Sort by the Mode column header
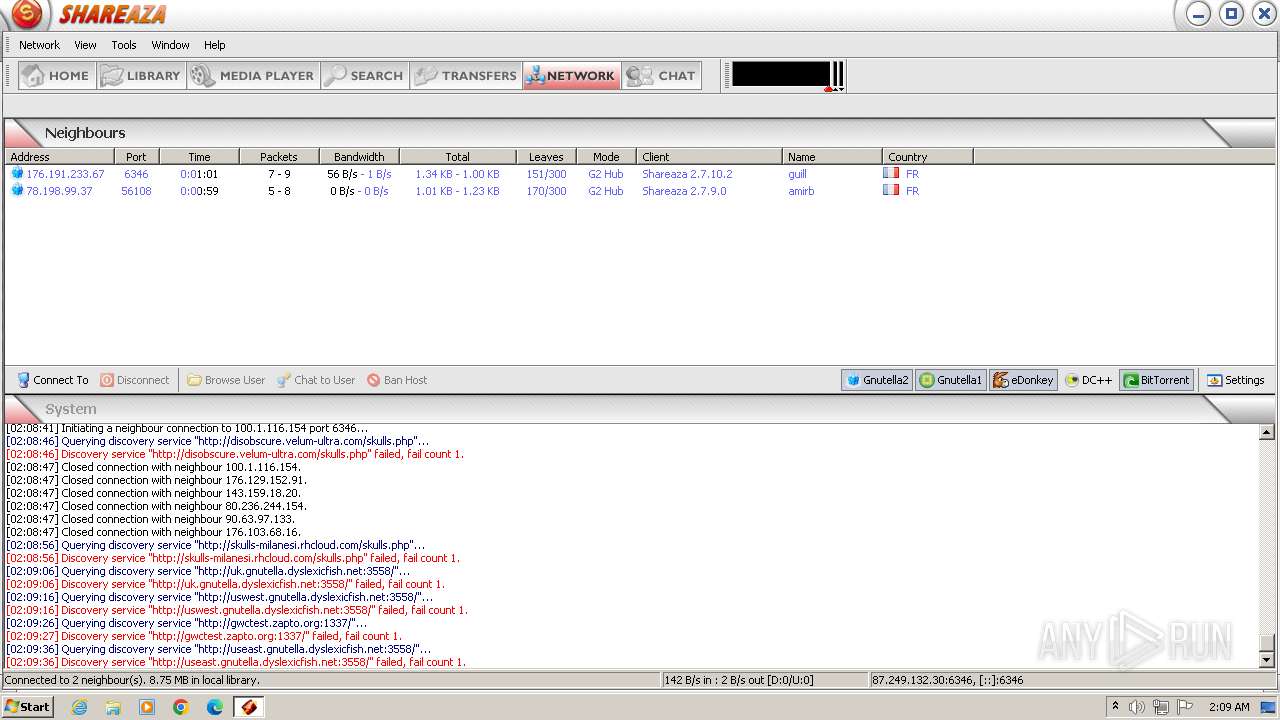 tap(606, 157)
